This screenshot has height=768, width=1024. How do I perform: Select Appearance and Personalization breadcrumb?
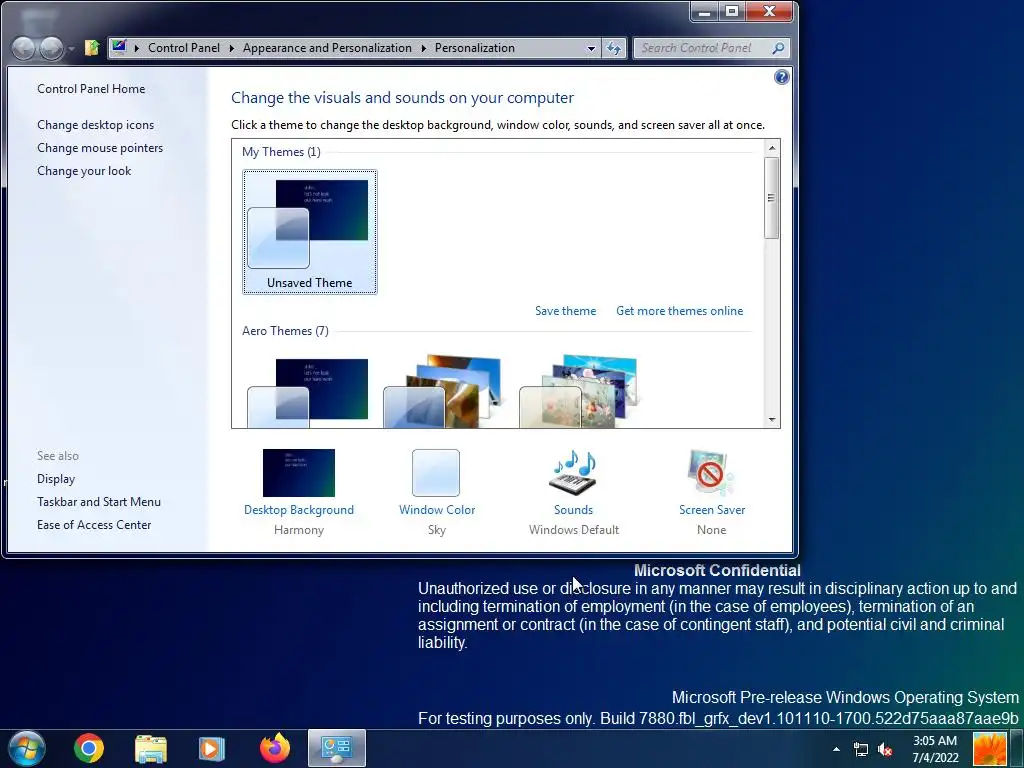click(327, 48)
